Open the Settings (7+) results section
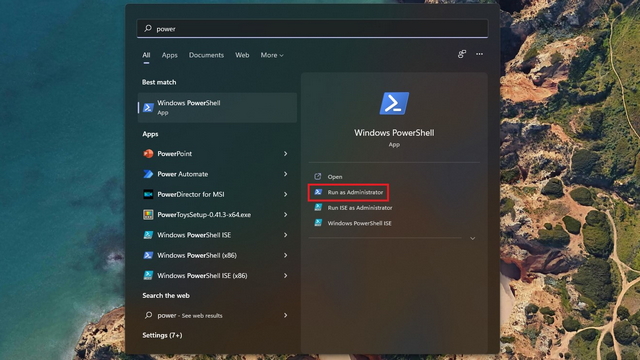This screenshot has height=360, width=640. [162, 335]
